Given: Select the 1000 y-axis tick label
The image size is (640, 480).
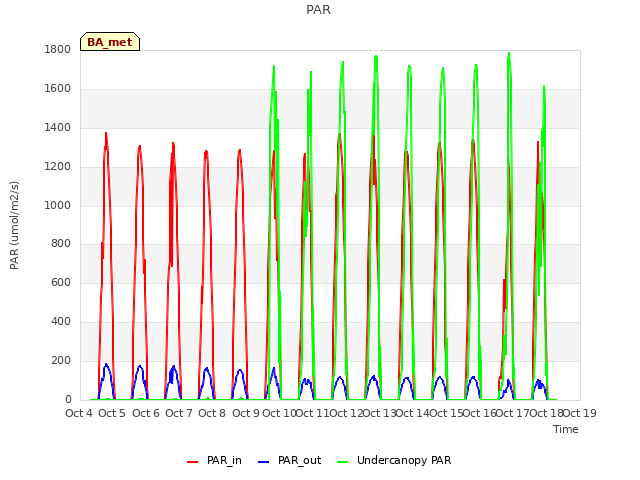Looking at the screenshot, I should 58,205.
